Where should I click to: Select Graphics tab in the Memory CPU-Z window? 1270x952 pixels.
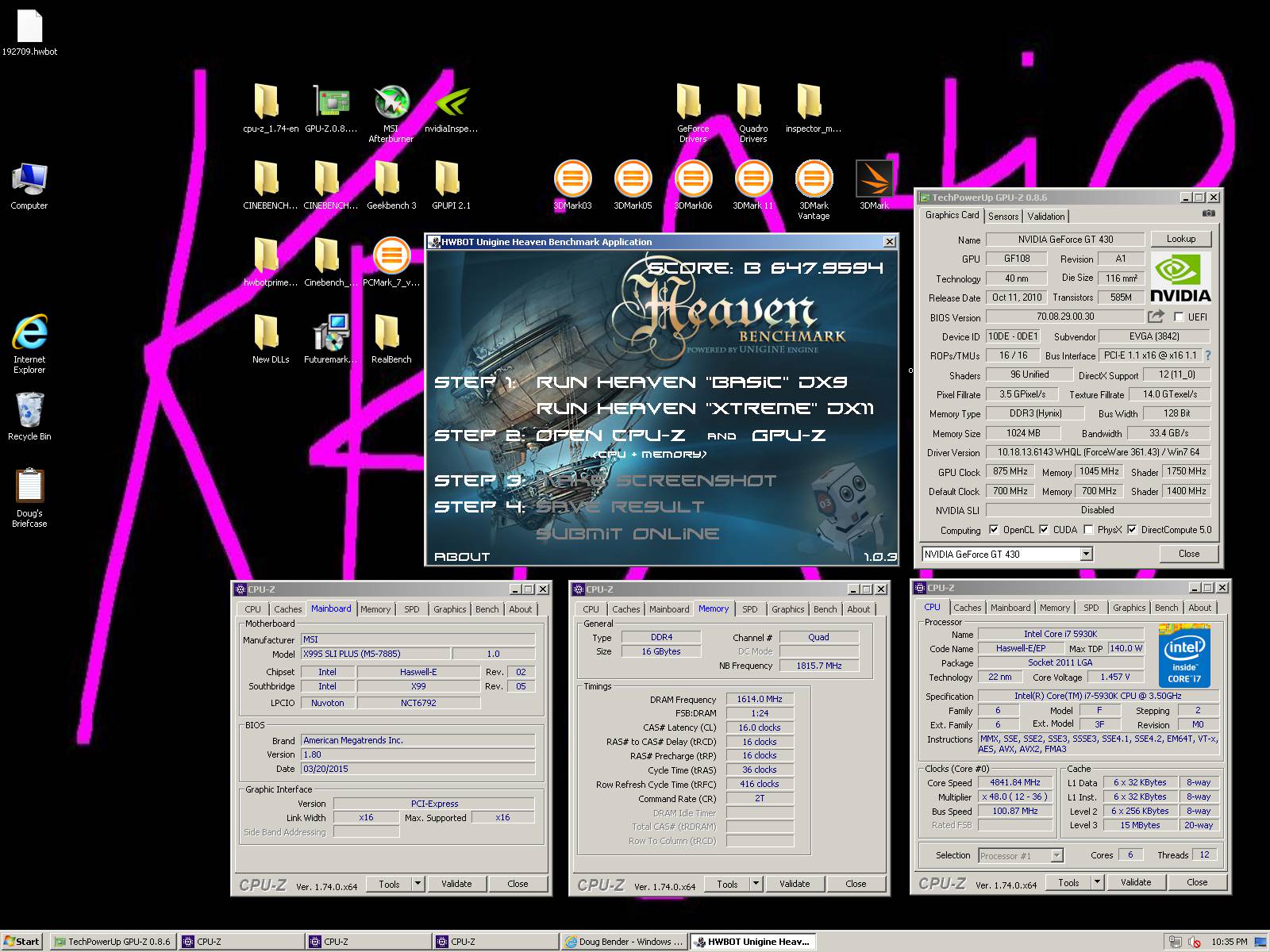coord(787,609)
